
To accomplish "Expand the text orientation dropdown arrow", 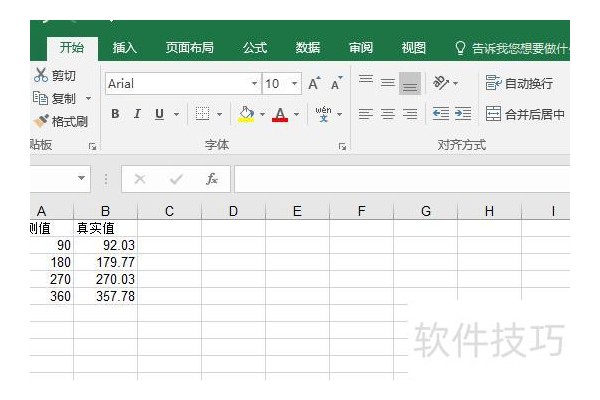I will tap(455, 83).
